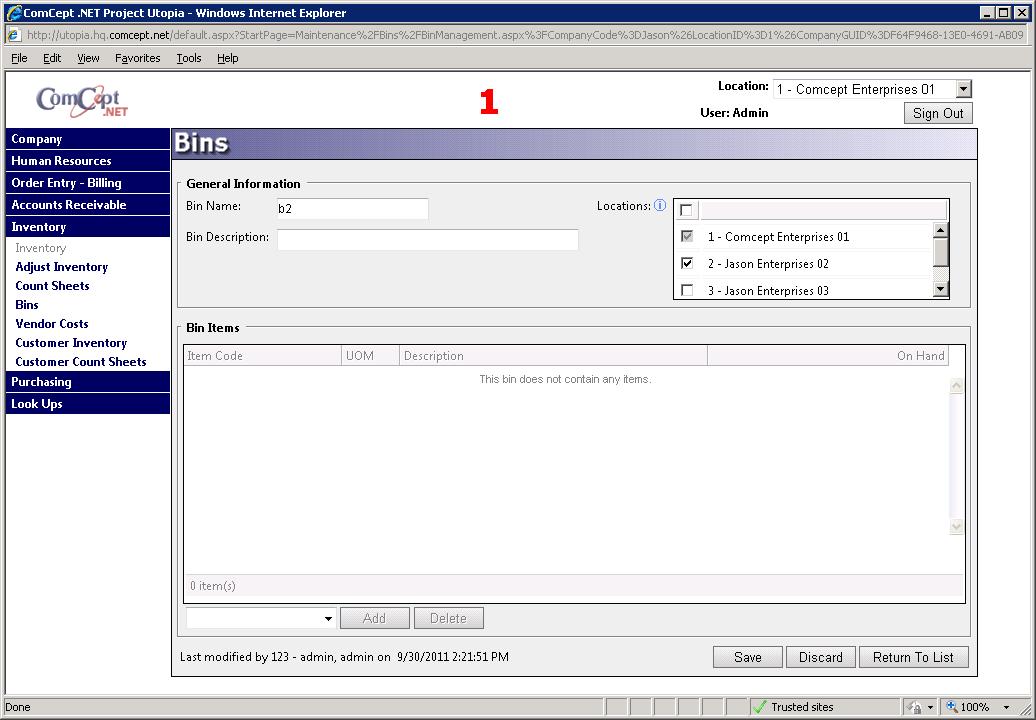Click Return To List button
Screen dimensions: 1036x720
(913, 657)
